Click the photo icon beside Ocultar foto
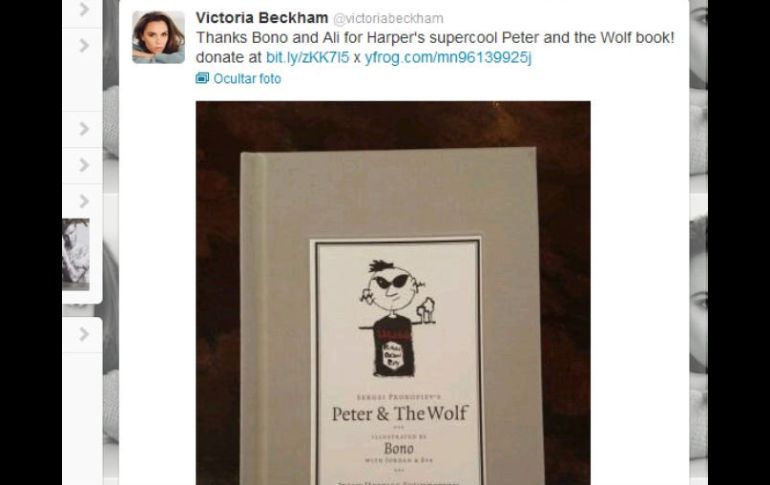This screenshot has width=770, height=485. tap(202, 78)
